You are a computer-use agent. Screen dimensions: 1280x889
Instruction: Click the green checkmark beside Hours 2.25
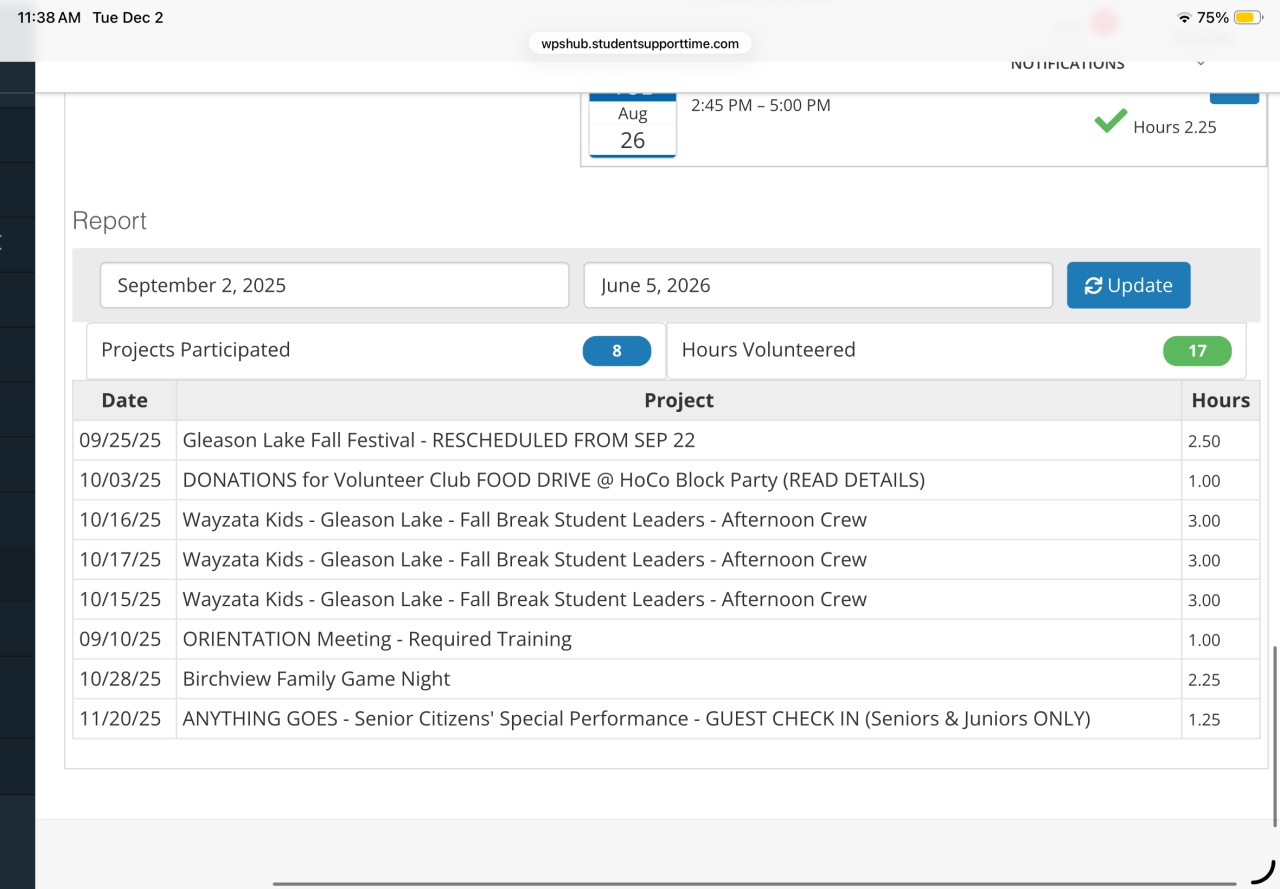click(1110, 122)
